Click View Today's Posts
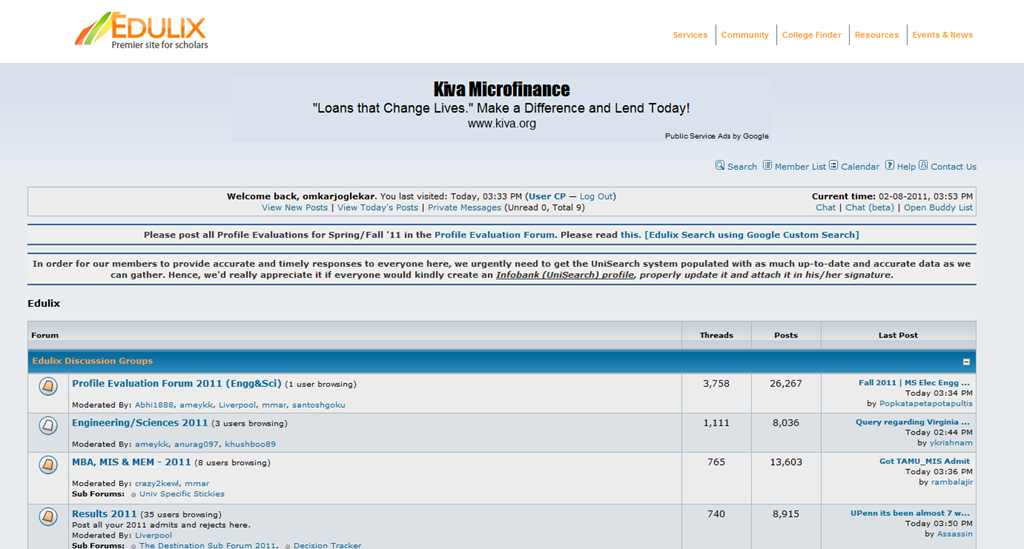This screenshot has width=1024, height=549. (377, 208)
